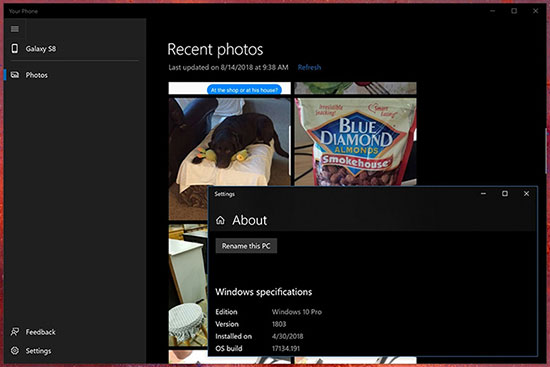Close the Your Phone window
Screen dimensions: 550x367
pos(535,11)
